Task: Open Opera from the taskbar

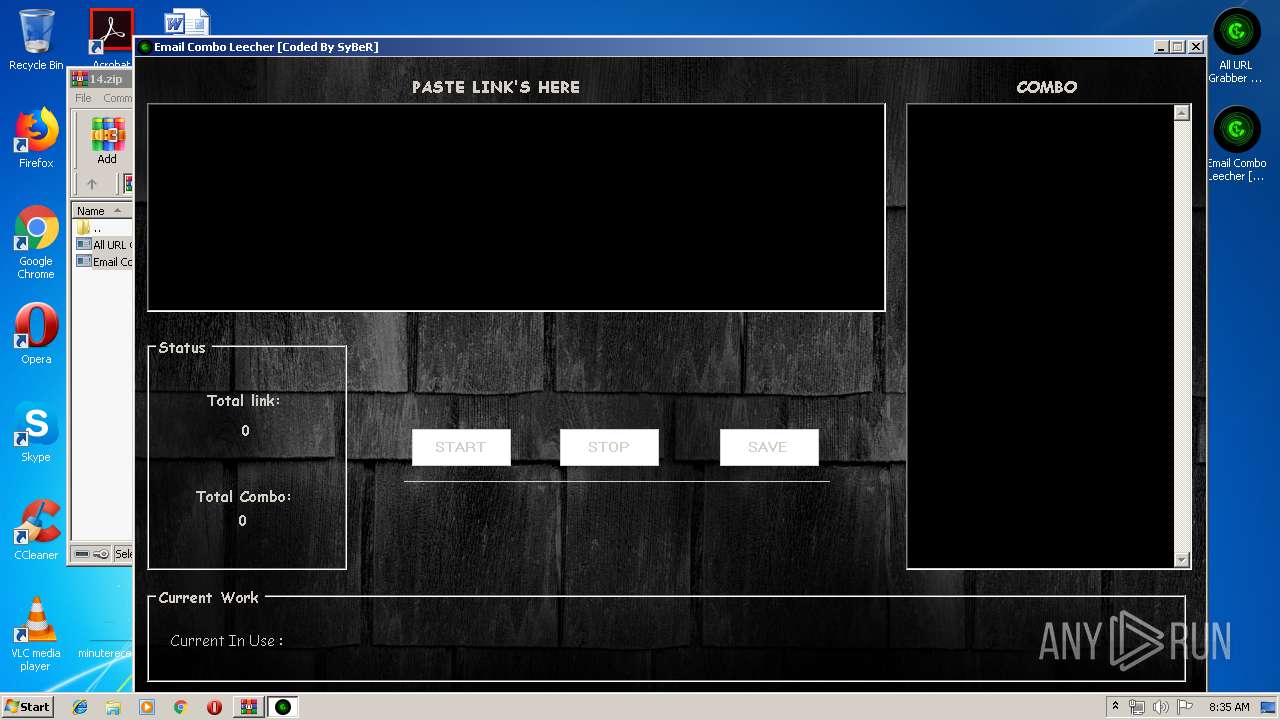Action: tap(214, 707)
